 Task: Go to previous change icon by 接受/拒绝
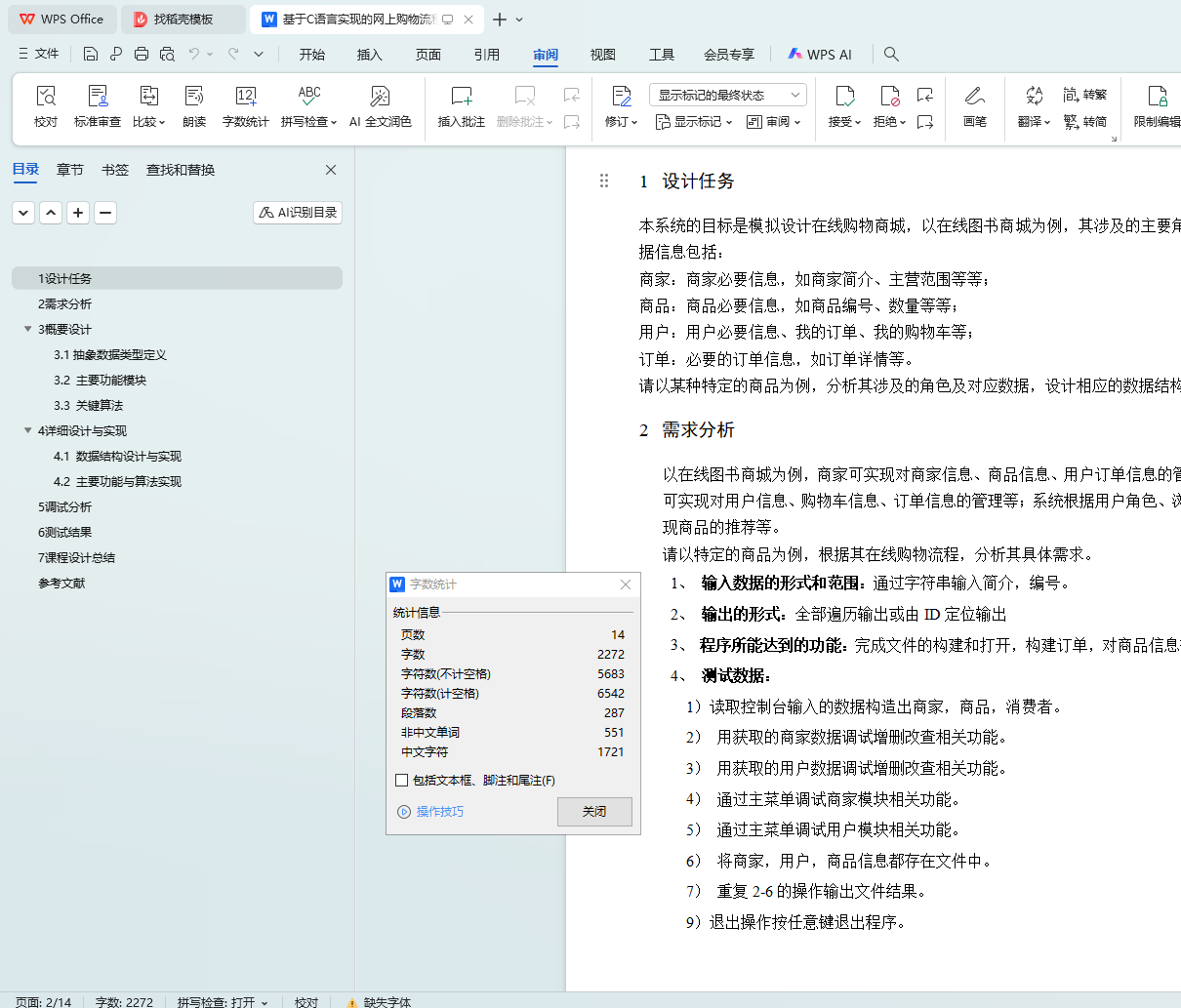(925, 95)
